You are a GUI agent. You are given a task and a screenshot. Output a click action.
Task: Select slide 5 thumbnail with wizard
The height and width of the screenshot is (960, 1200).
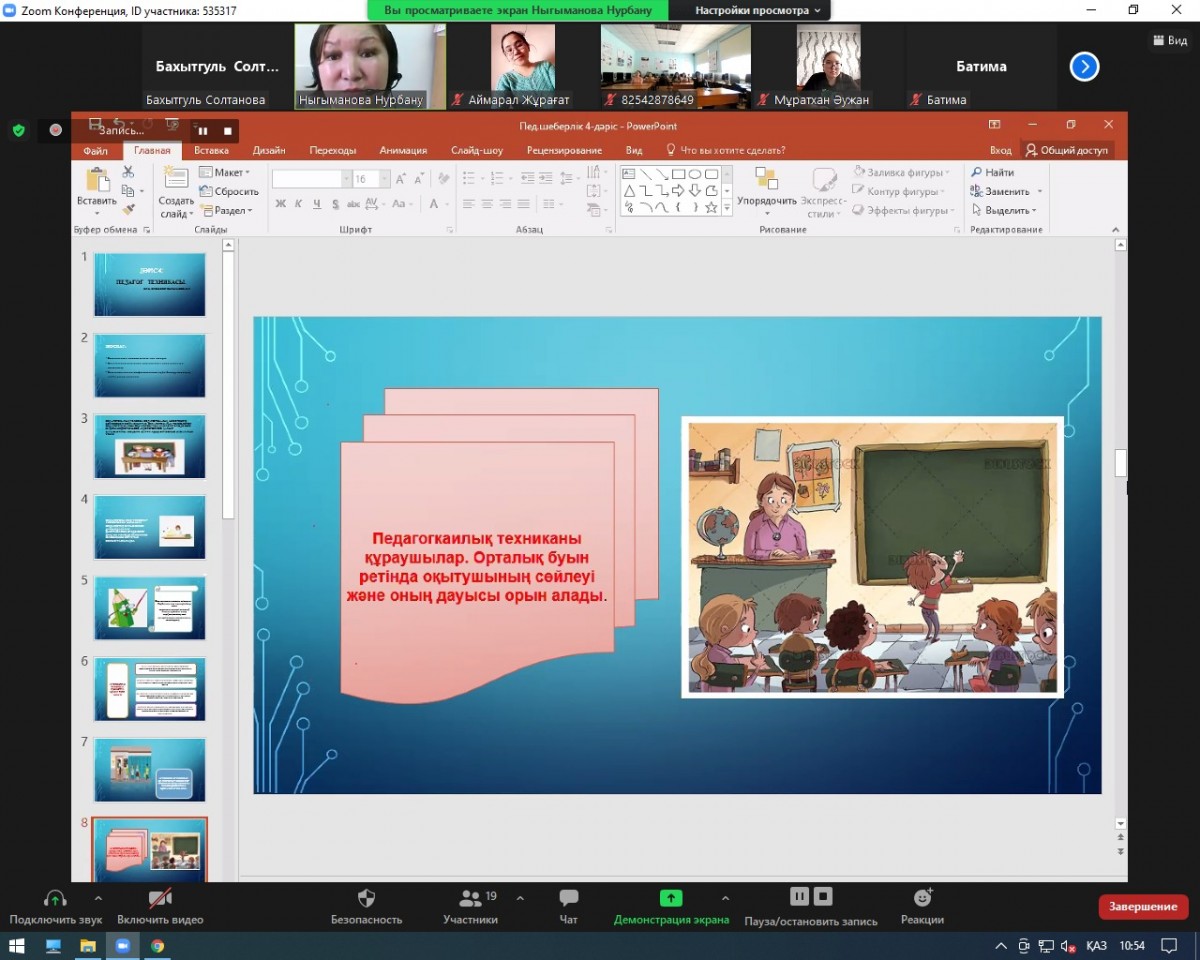[149, 608]
